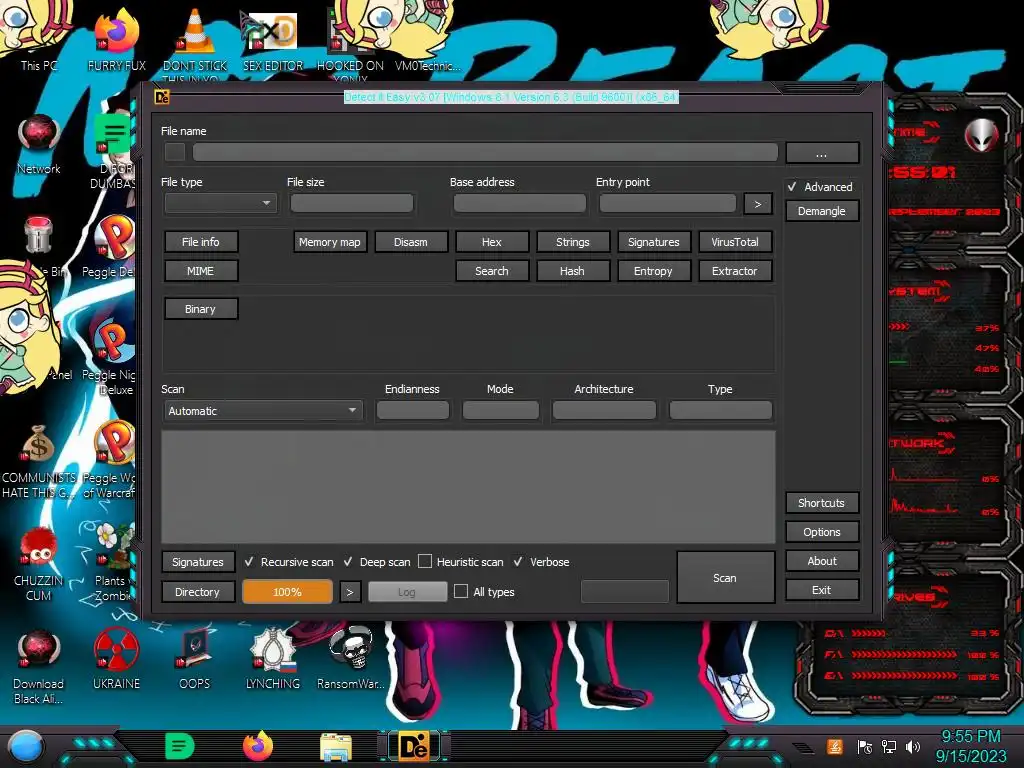Click the taskbar clock showing 9:55 PM
This screenshot has width=1024, height=768.
tap(971, 746)
